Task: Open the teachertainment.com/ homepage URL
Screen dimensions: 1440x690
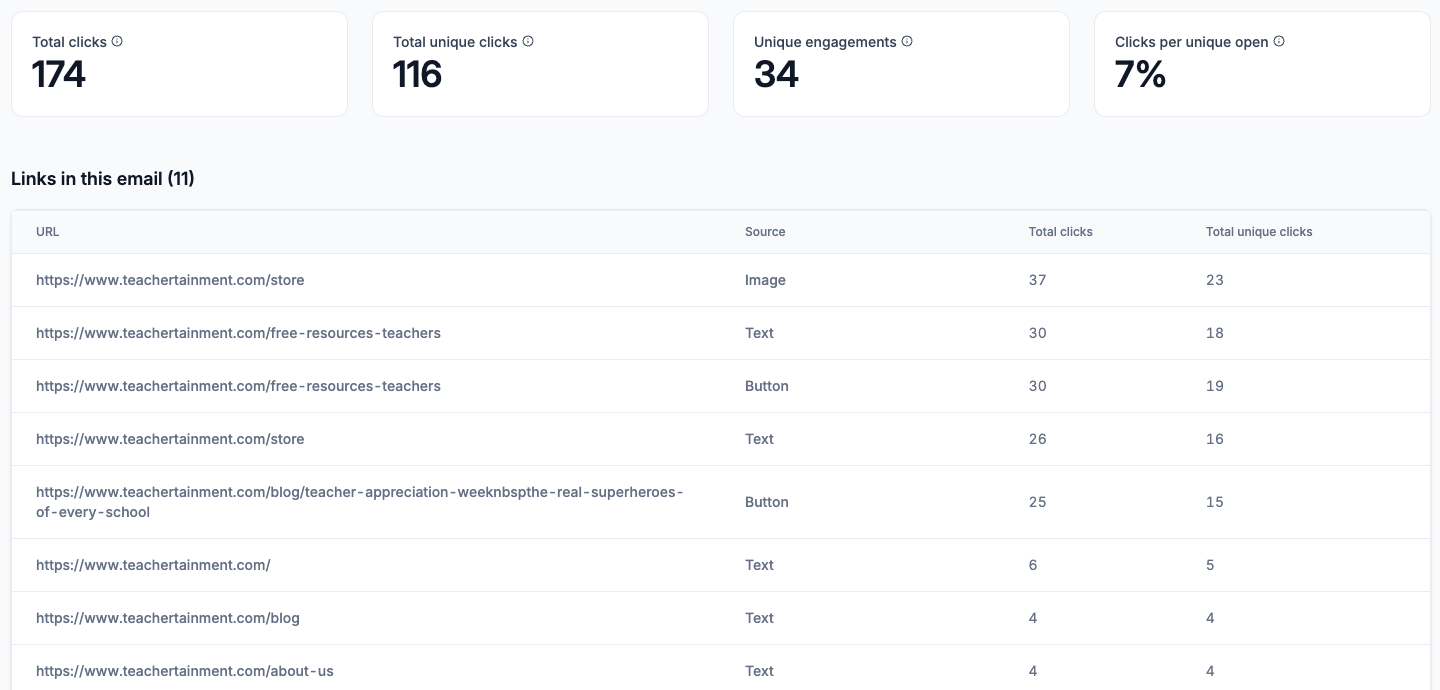Action: (x=153, y=565)
